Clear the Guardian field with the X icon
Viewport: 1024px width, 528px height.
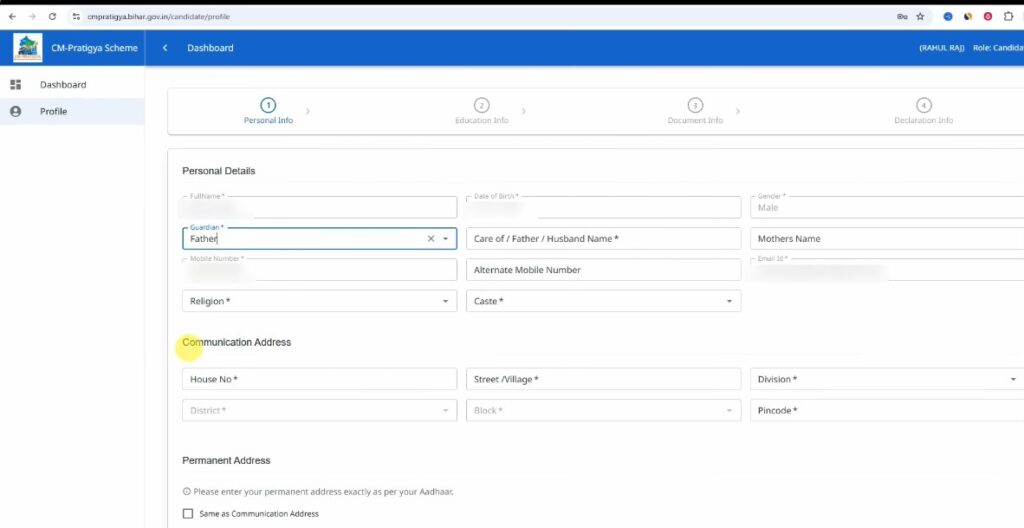point(431,239)
